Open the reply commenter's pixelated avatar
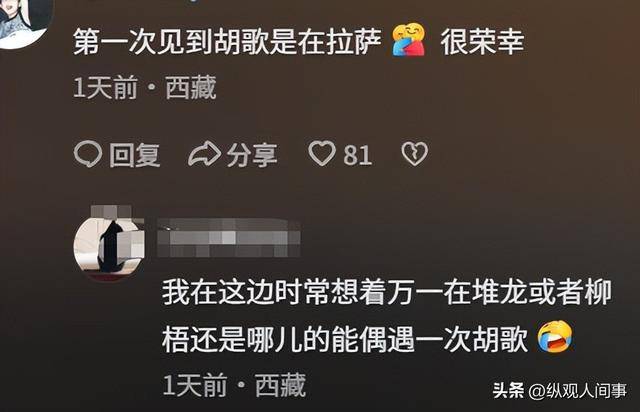This screenshot has height=412, width=640. [x=109, y=244]
